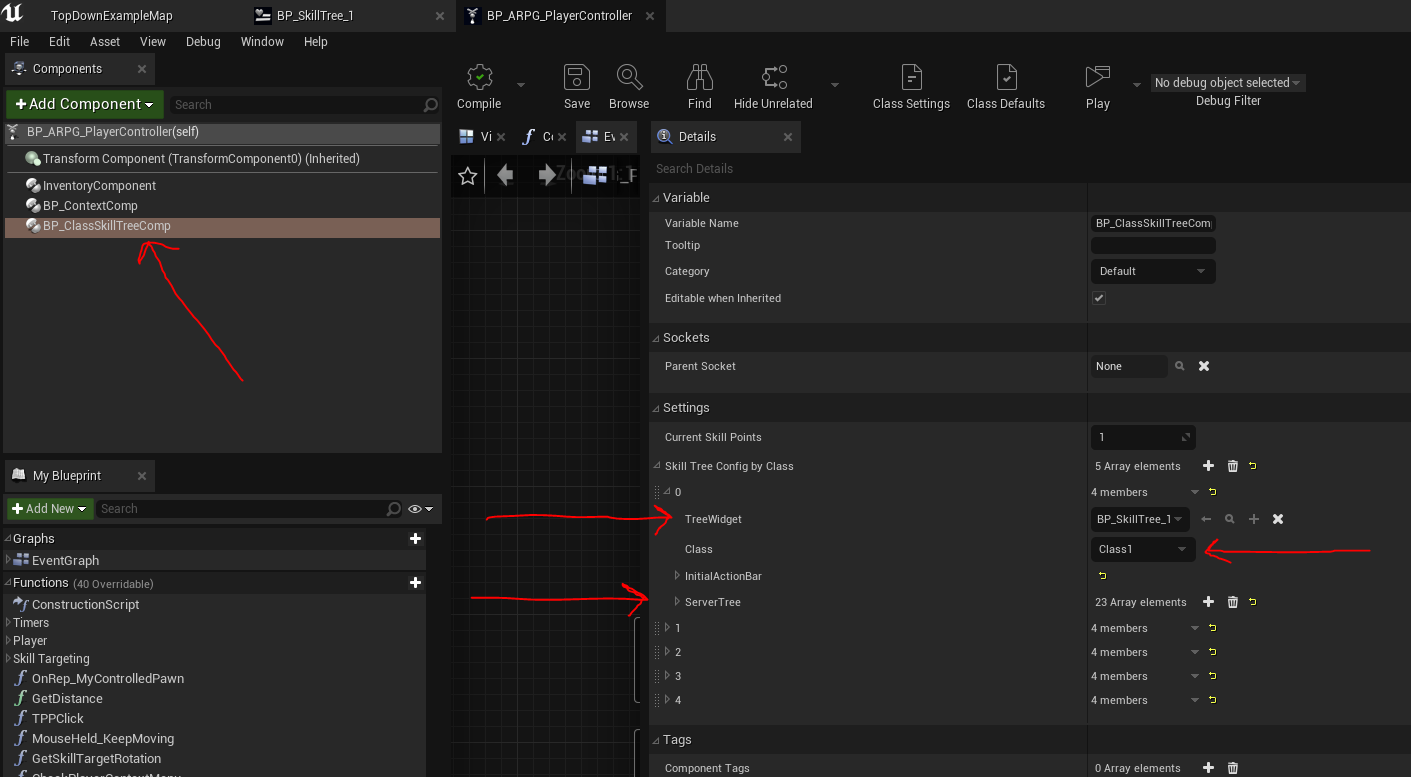This screenshot has width=1411, height=777.
Task: Close the Details panel tab
Action: pyautogui.click(x=787, y=137)
